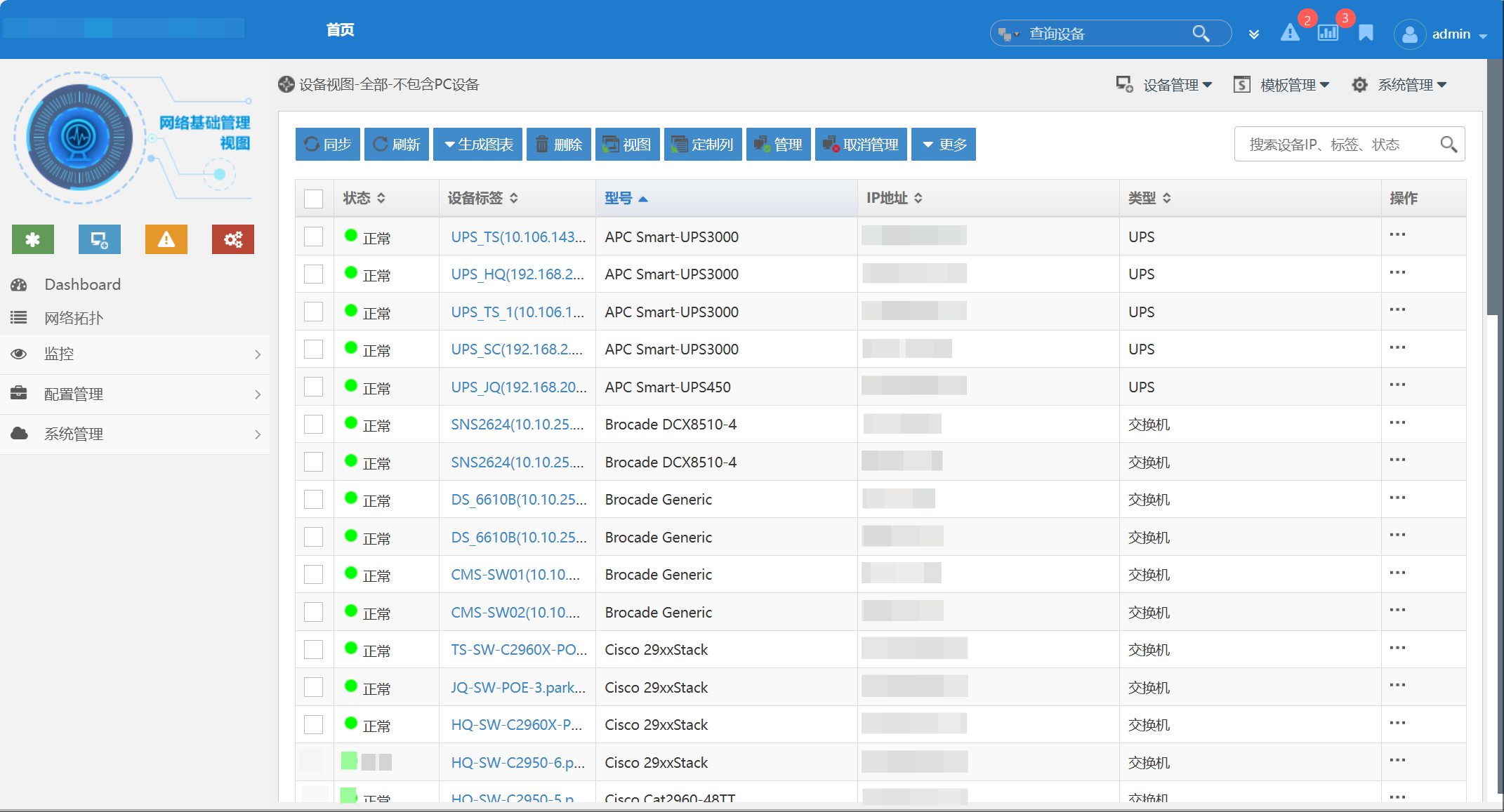The image size is (1504, 812).
Task: Check the box for TS-SW-C2960X-PO row
Action: coord(313,649)
